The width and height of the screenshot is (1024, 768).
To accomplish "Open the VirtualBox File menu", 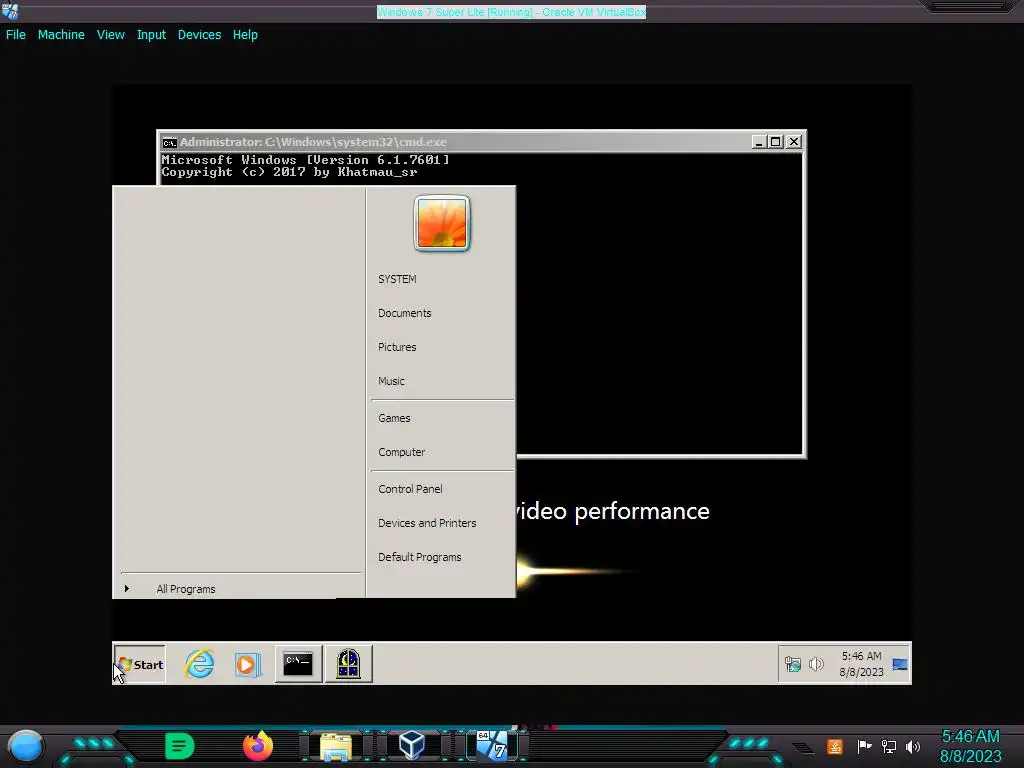I will coord(16,35).
